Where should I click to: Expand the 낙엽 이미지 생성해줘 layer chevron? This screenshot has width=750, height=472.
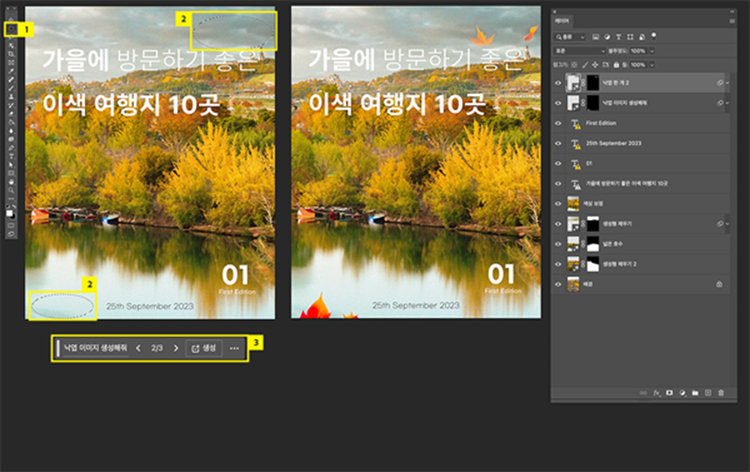727,103
